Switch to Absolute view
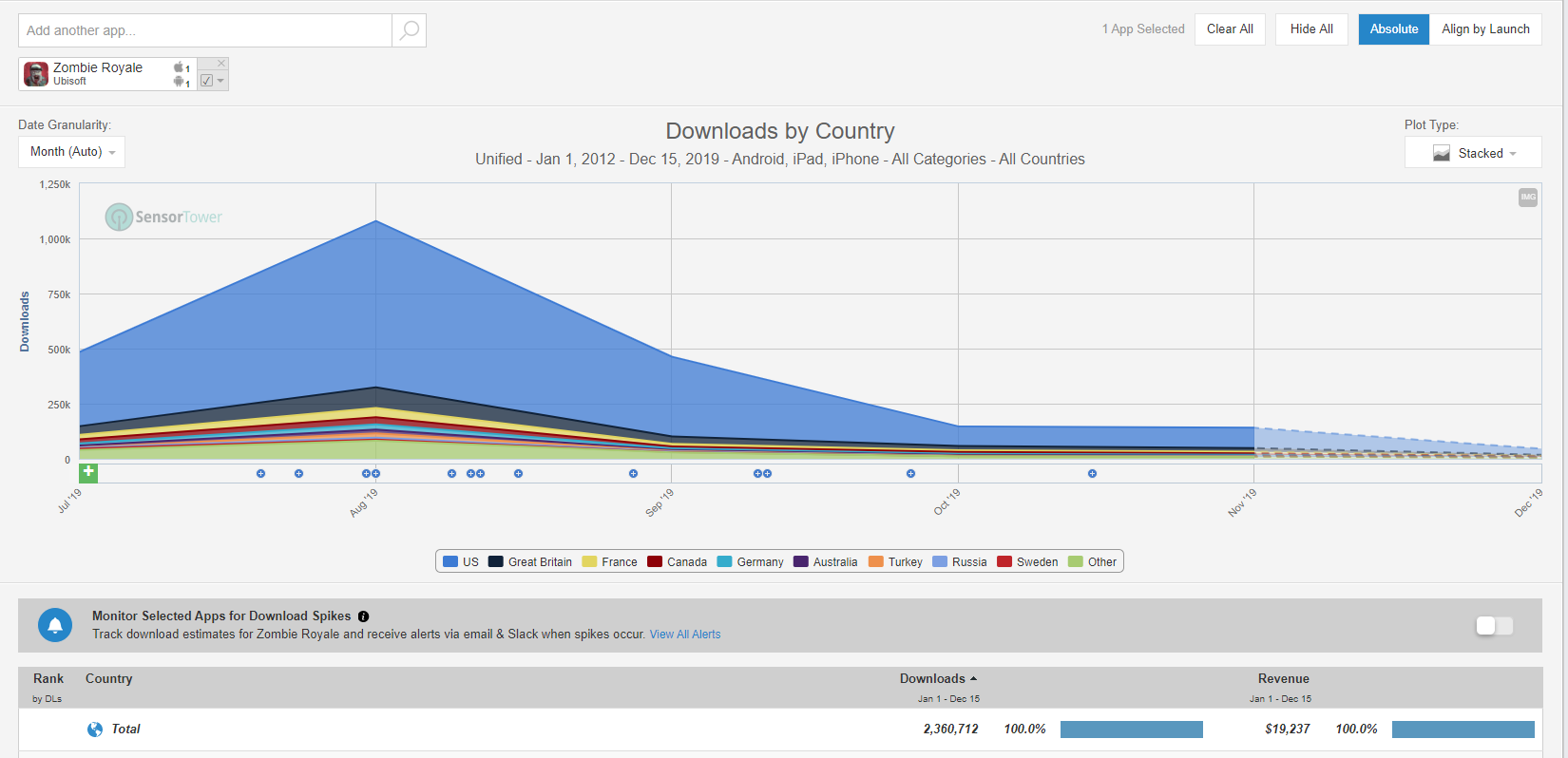This screenshot has height=758, width=1568. (1393, 29)
